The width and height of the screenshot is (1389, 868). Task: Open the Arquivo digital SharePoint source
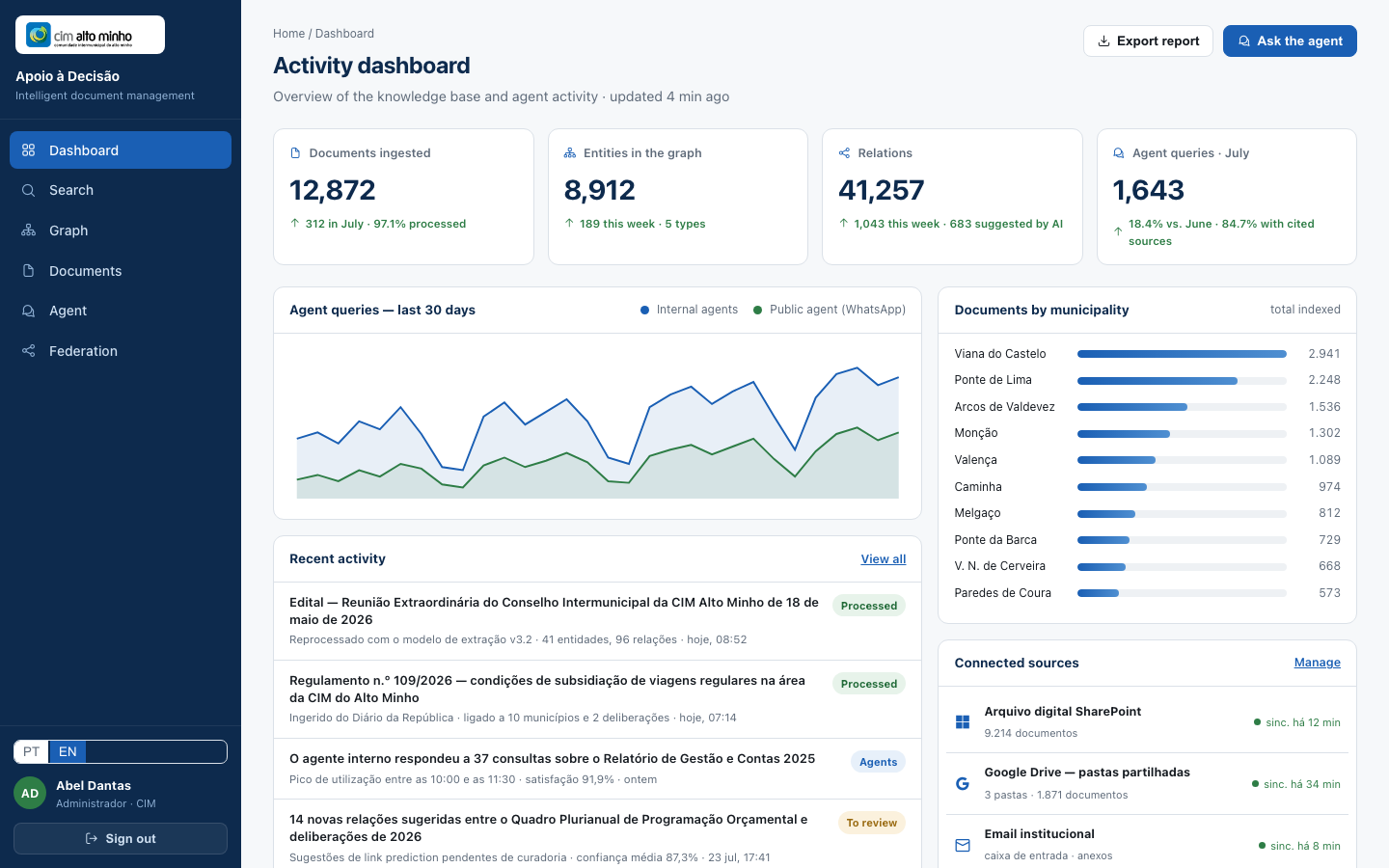point(1147,721)
